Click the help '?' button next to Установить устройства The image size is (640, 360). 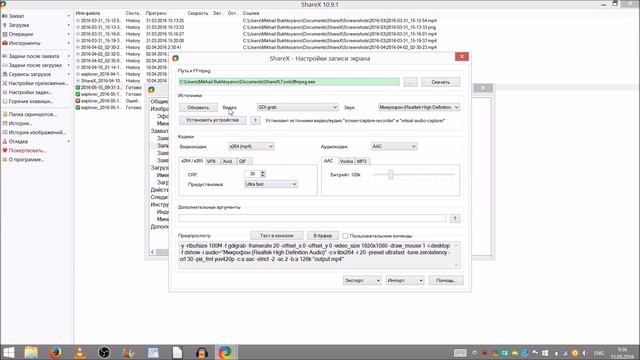pos(255,120)
